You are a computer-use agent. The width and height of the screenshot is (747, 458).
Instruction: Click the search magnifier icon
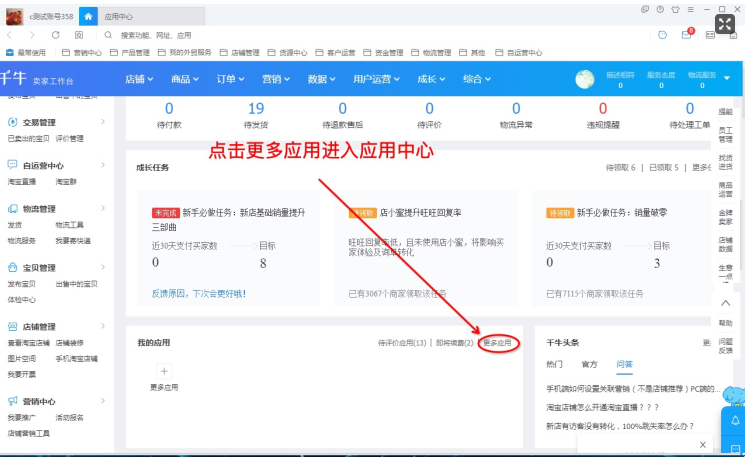click(108, 35)
